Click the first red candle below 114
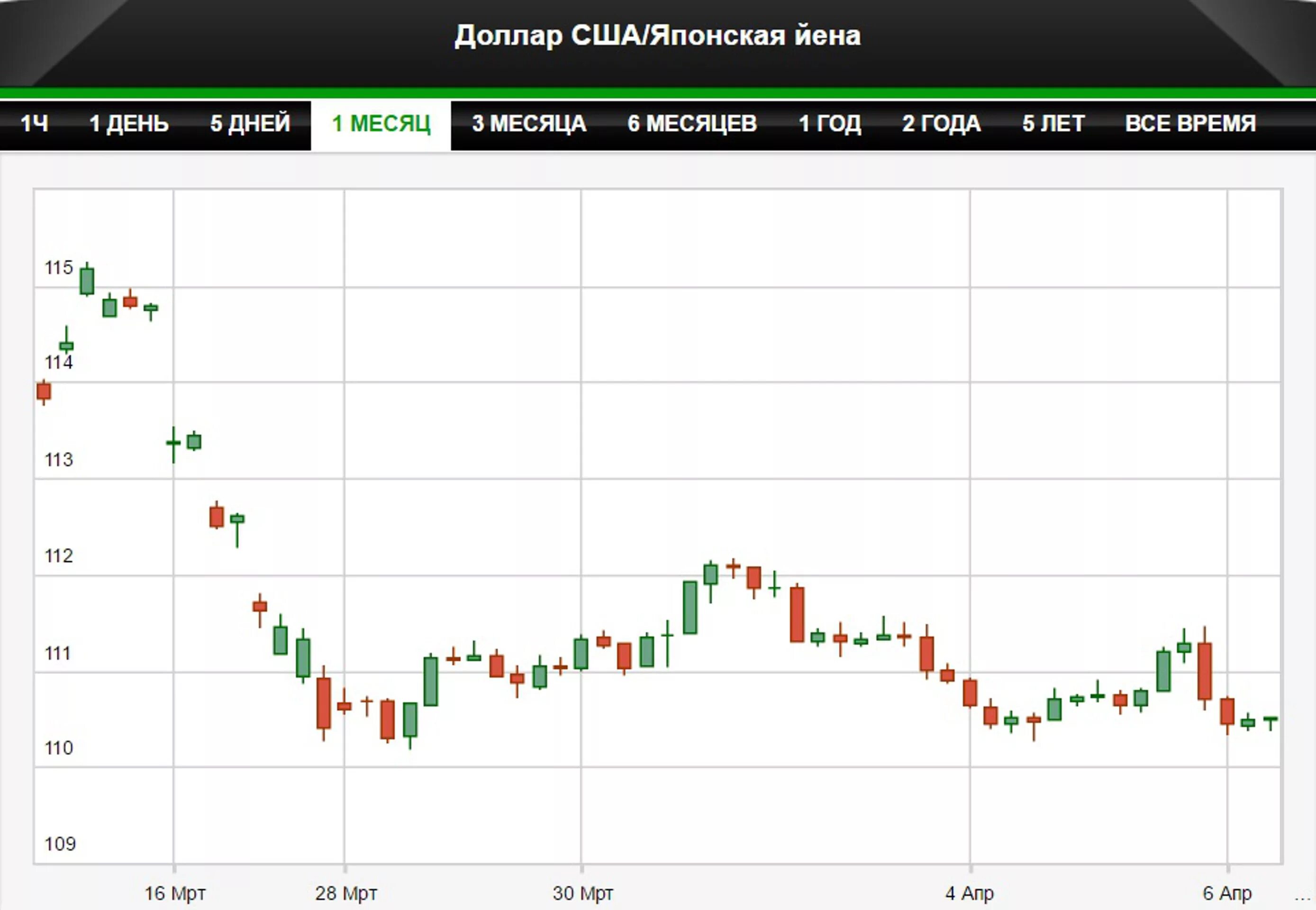The height and width of the screenshot is (910, 1316). (x=44, y=391)
